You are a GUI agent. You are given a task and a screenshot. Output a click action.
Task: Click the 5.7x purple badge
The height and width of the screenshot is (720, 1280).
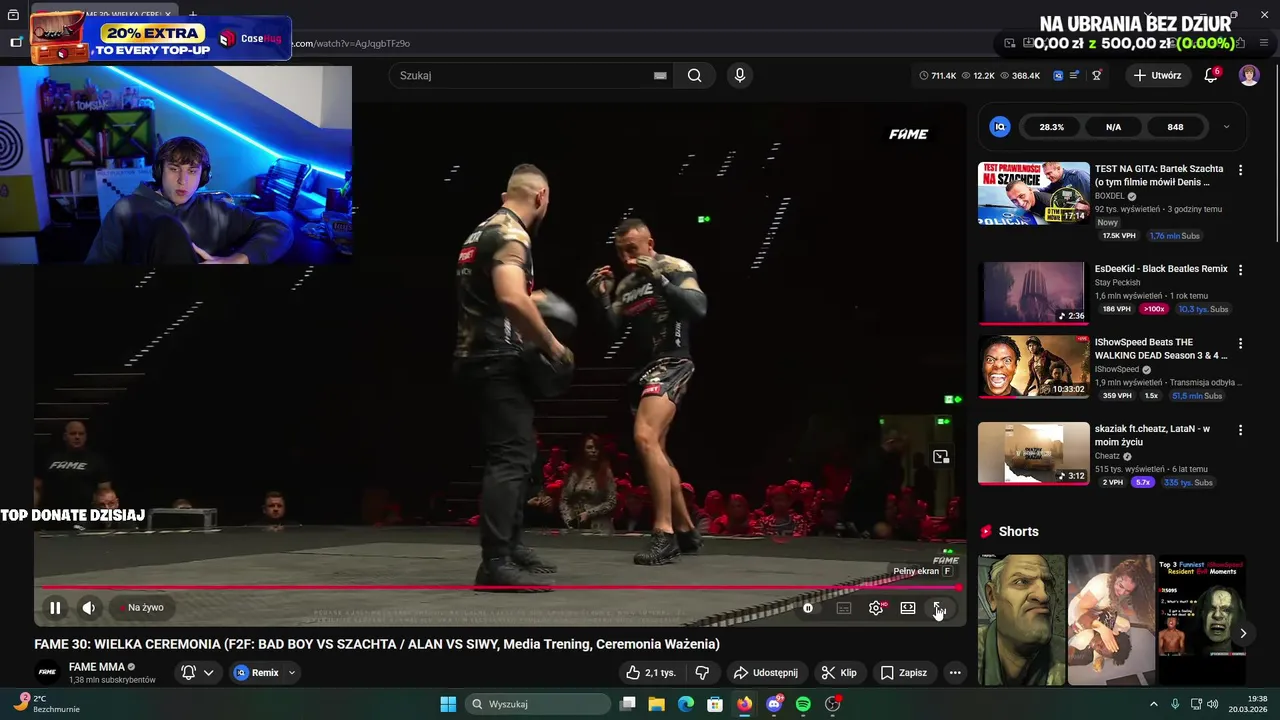coord(1142,482)
